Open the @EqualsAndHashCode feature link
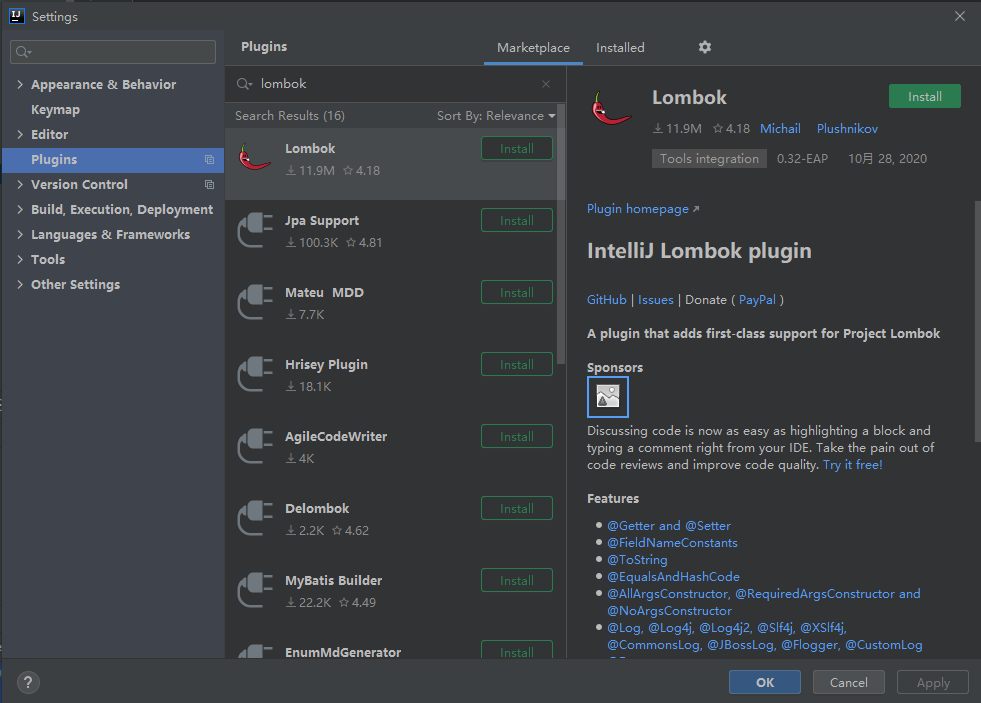Screen dimensions: 981x703 pyautogui.click(x=673, y=577)
